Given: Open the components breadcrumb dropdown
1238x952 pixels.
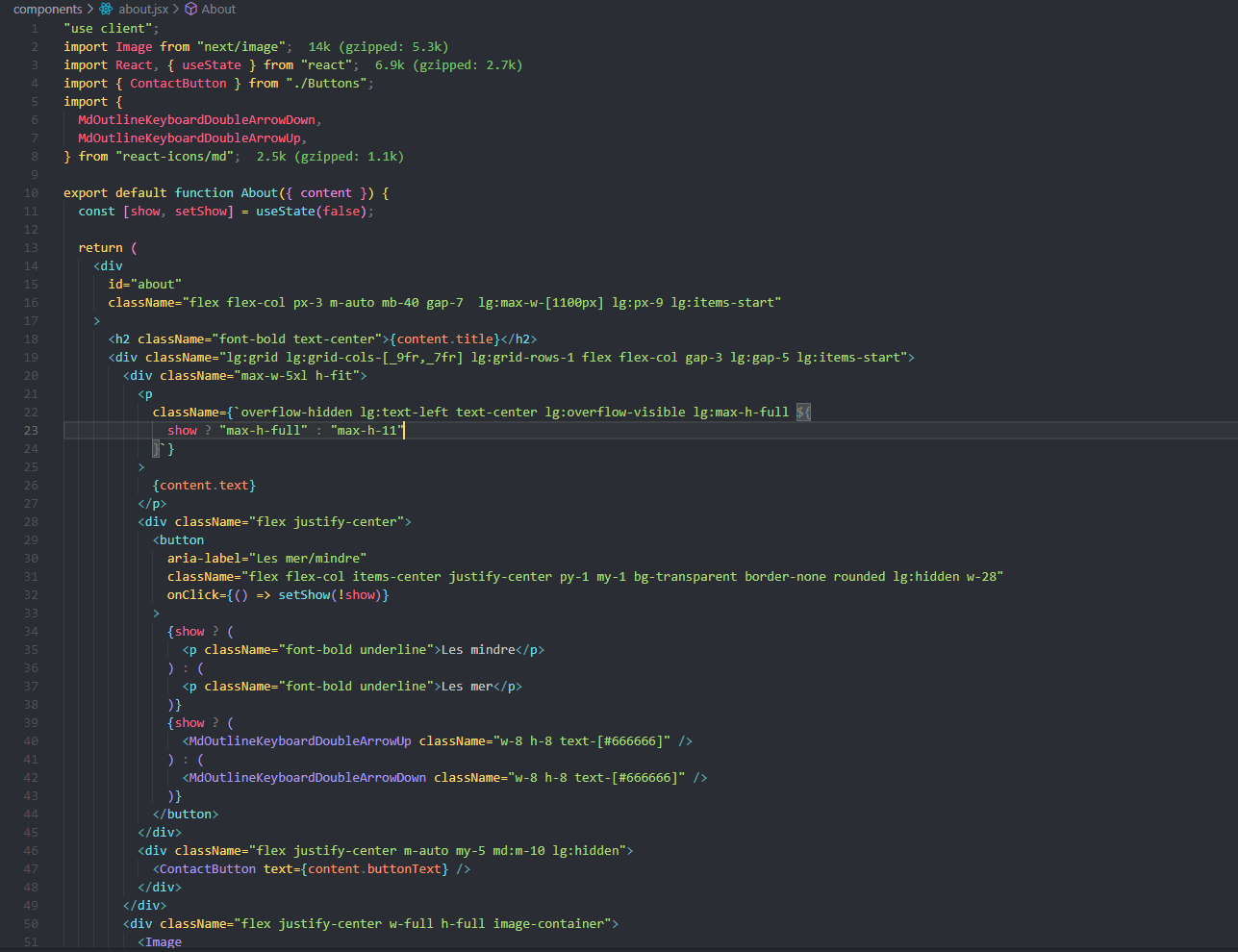Looking at the screenshot, I should (48, 9).
